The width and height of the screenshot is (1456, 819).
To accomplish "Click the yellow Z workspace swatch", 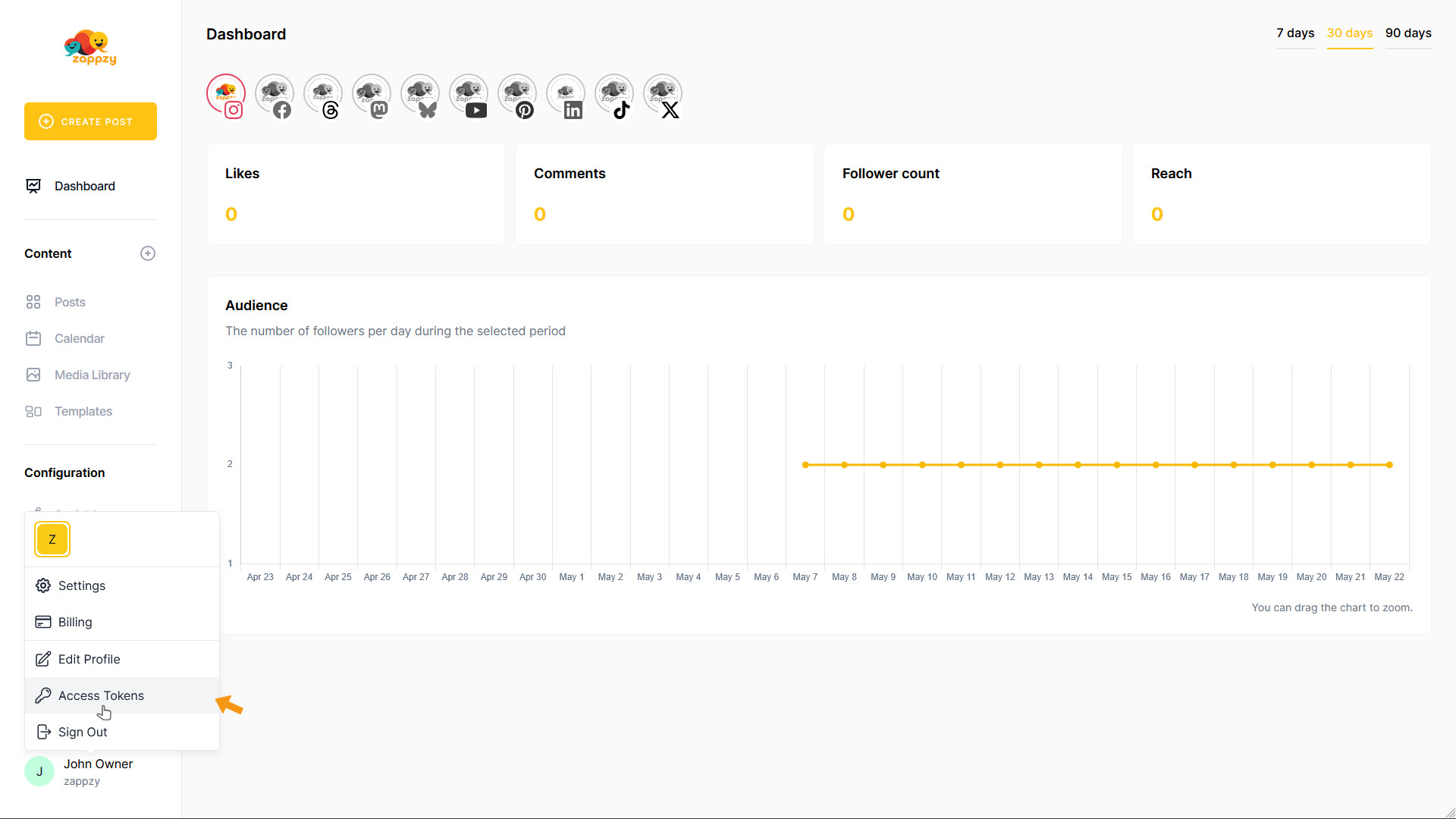I will [x=52, y=539].
